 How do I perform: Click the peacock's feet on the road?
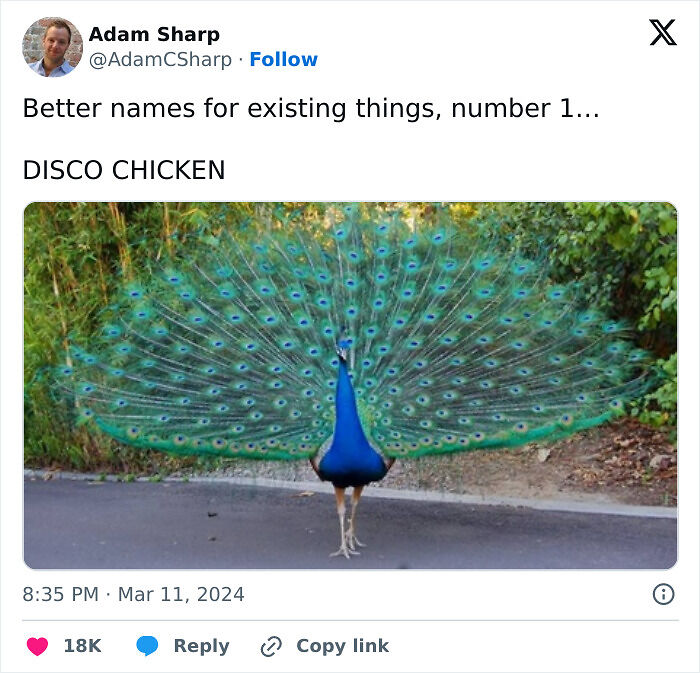pyautogui.click(x=348, y=542)
